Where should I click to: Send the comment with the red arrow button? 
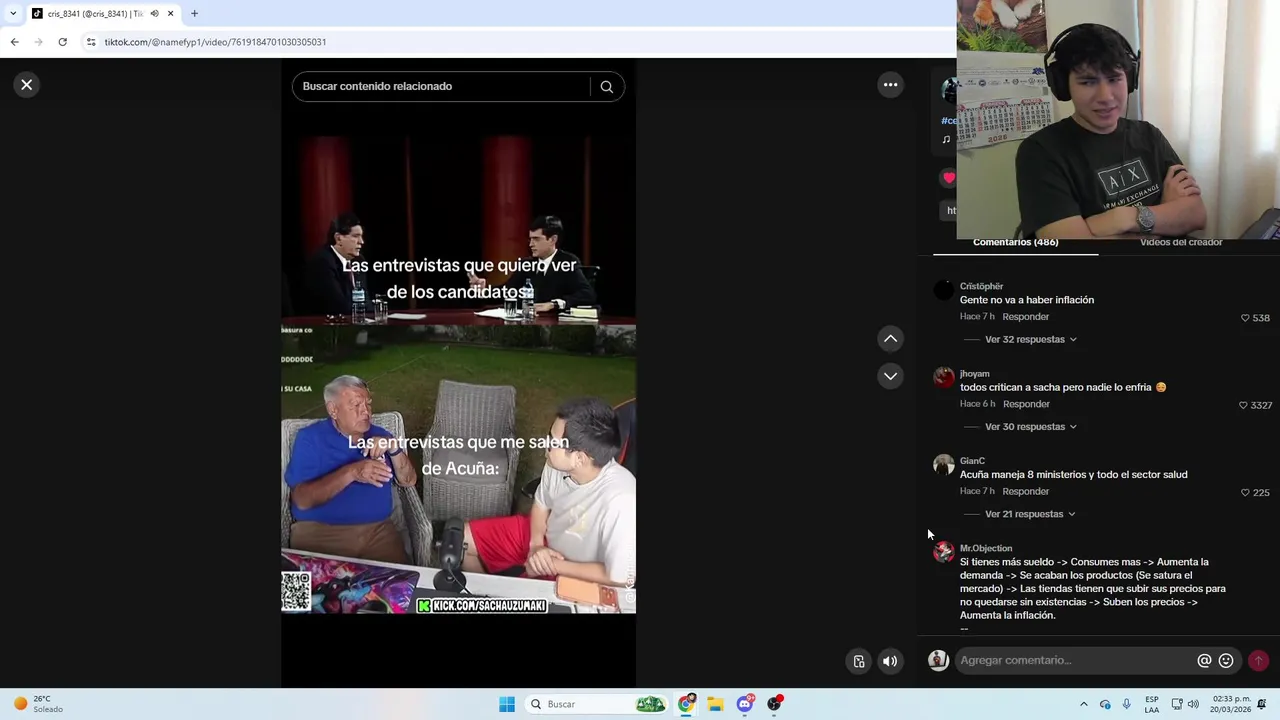(x=1258, y=660)
